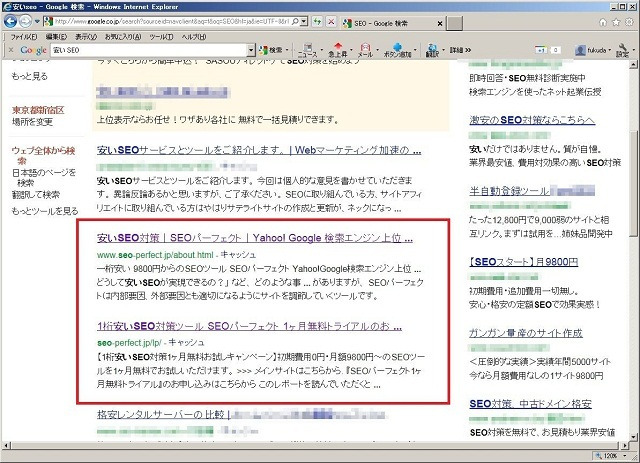This screenshot has height=463, width=640.
Task: Open a new blank tab
Action: pos(454,24)
